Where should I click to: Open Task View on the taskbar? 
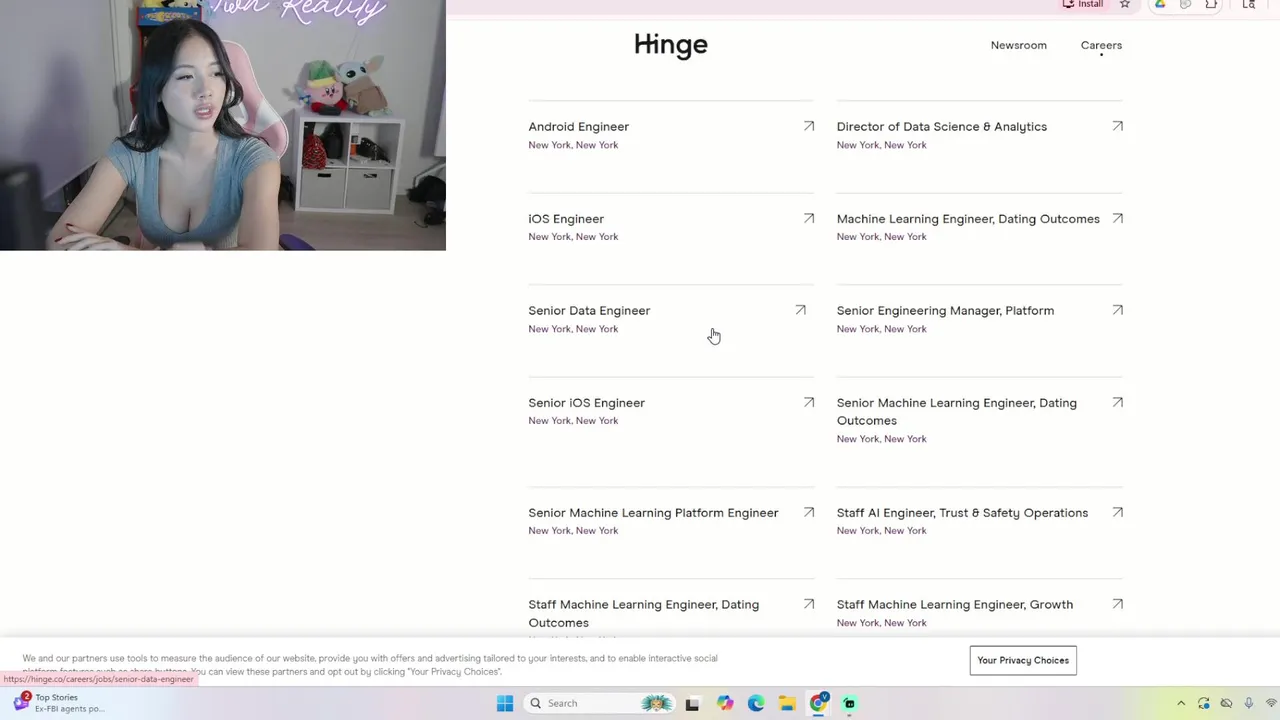point(692,703)
